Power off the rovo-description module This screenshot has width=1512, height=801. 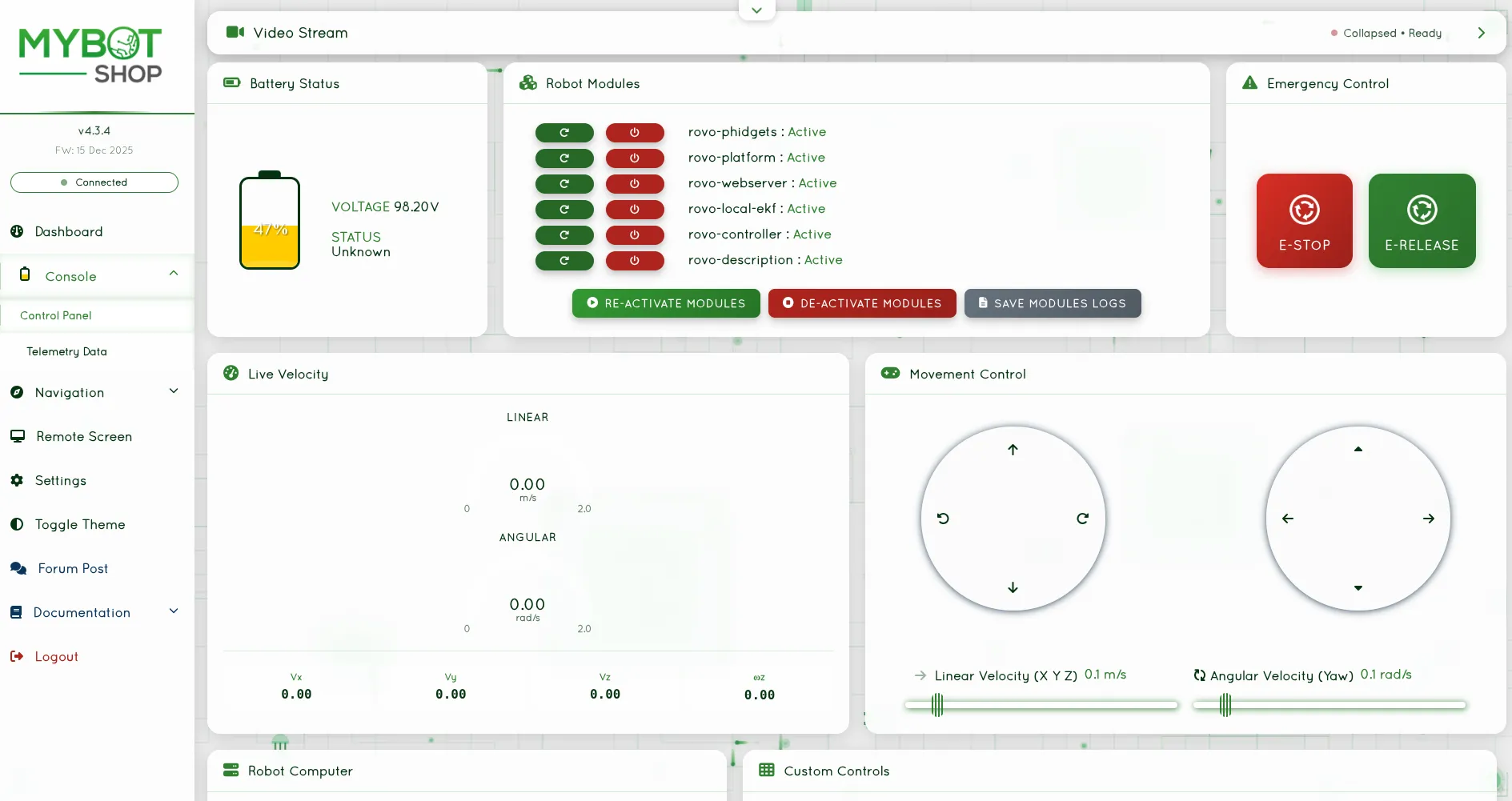635,261
